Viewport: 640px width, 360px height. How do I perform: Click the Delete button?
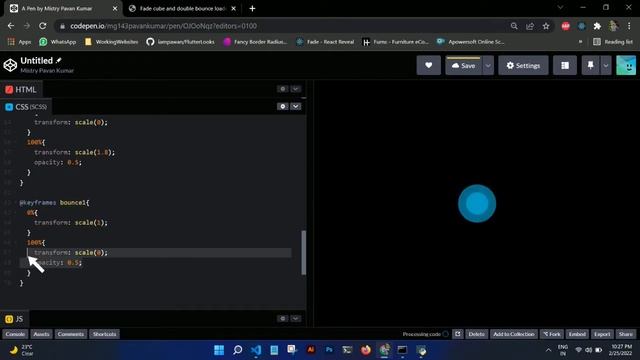point(476,334)
